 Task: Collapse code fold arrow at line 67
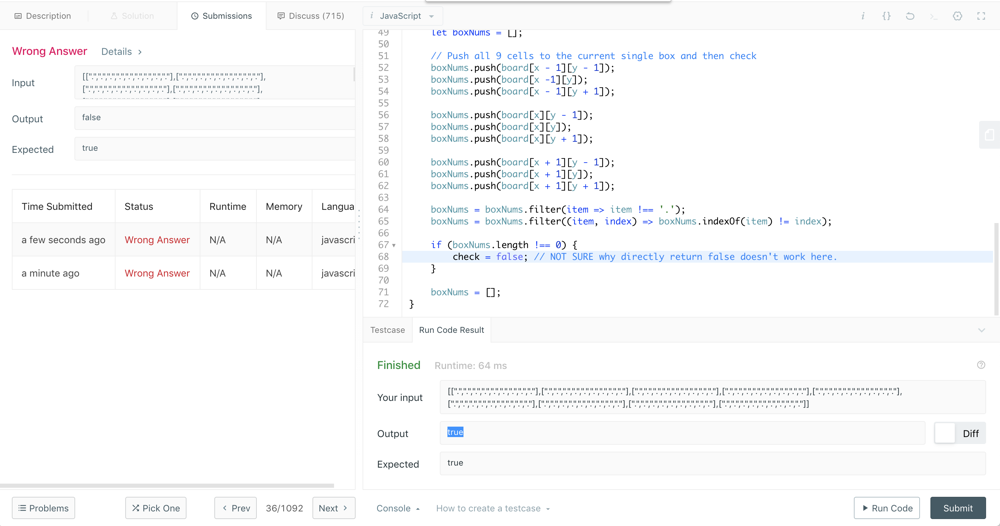pyautogui.click(x=394, y=245)
